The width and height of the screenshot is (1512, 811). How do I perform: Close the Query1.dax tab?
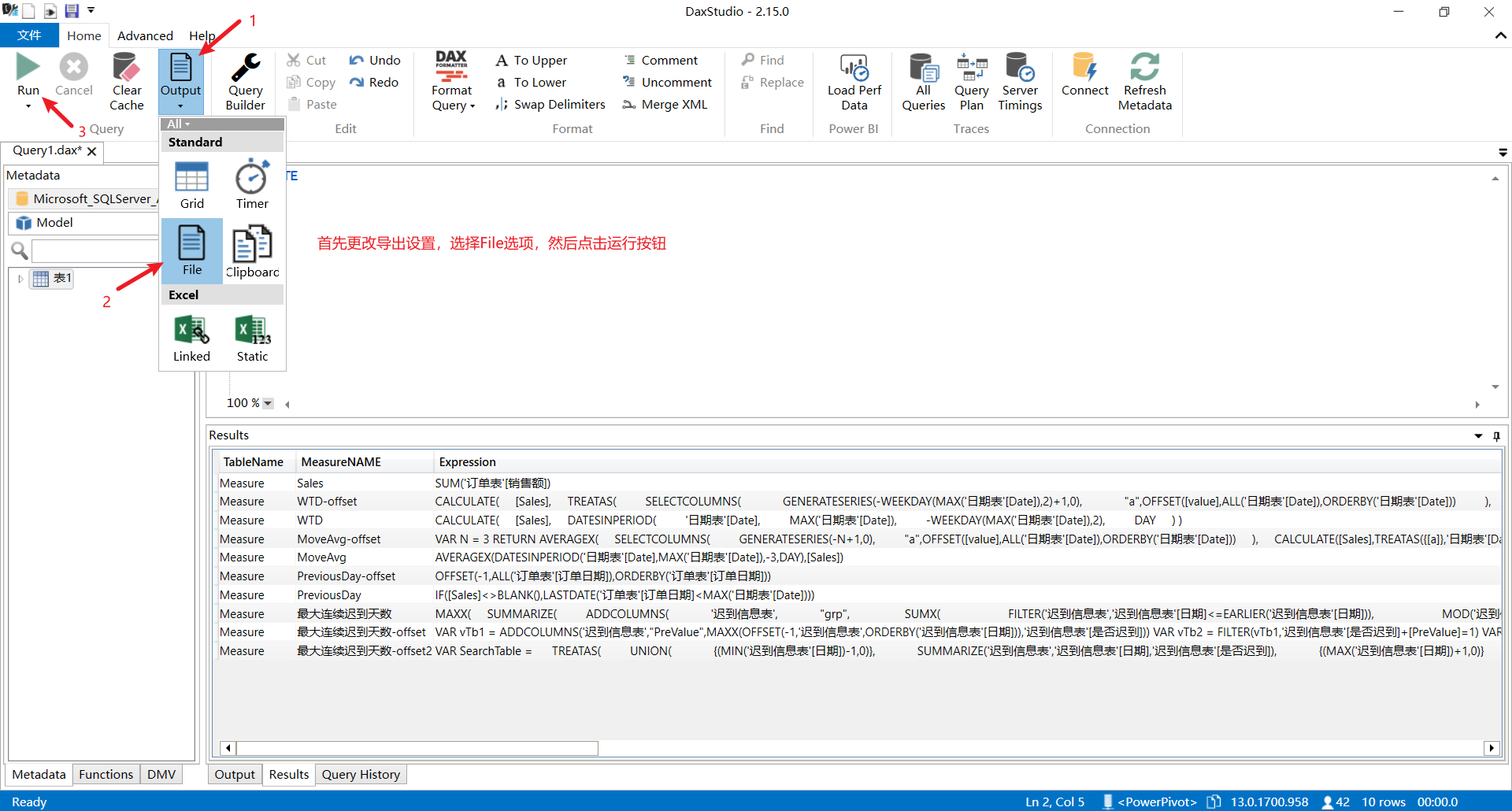pos(92,151)
